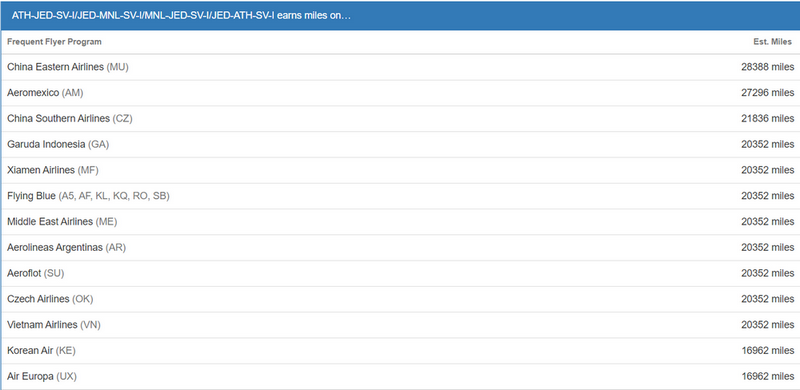Viewport: 800px width, 390px height.
Task: Click 16962 miles in Air Europa row
Action: [x=767, y=377]
